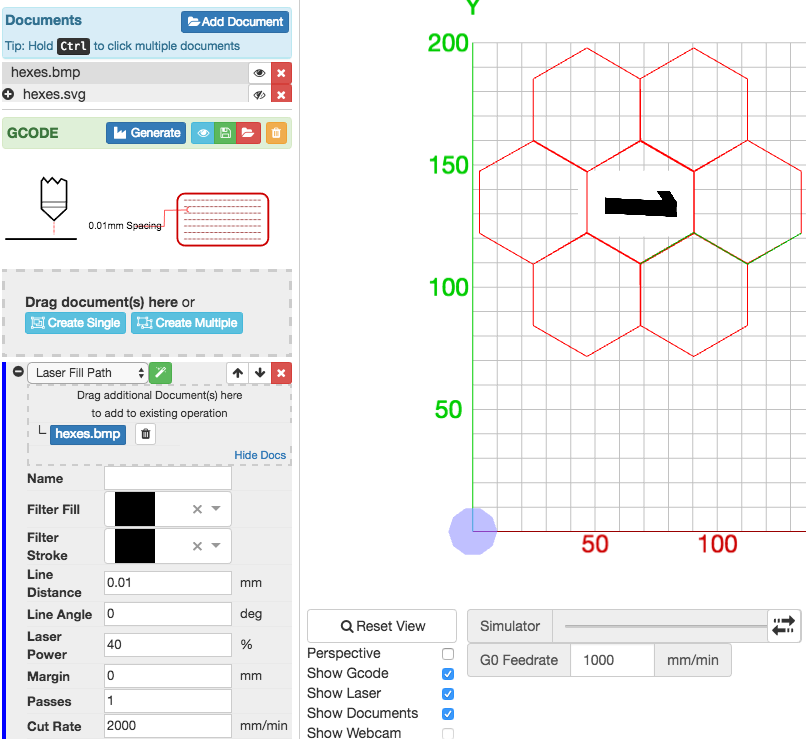Click the Margin input field
The height and width of the screenshot is (739, 806).
pyautogui.click(x=168, y=676)
